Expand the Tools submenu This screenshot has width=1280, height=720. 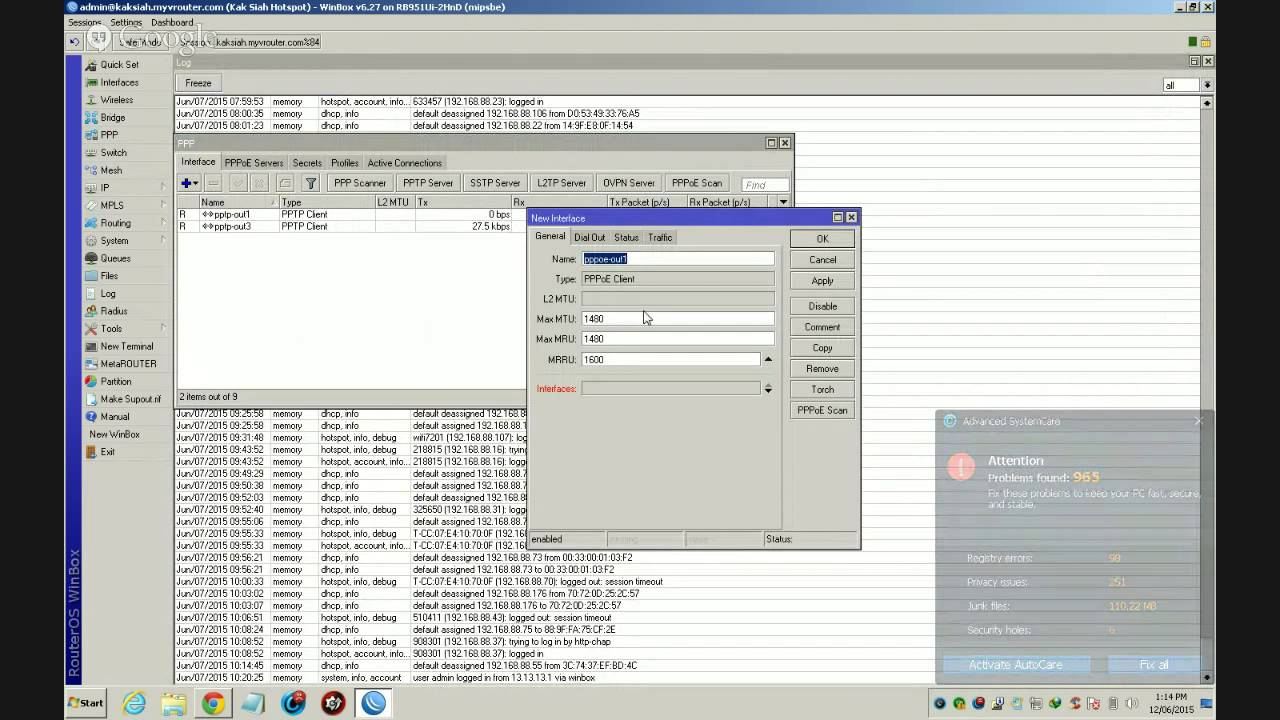pos(163,329)
